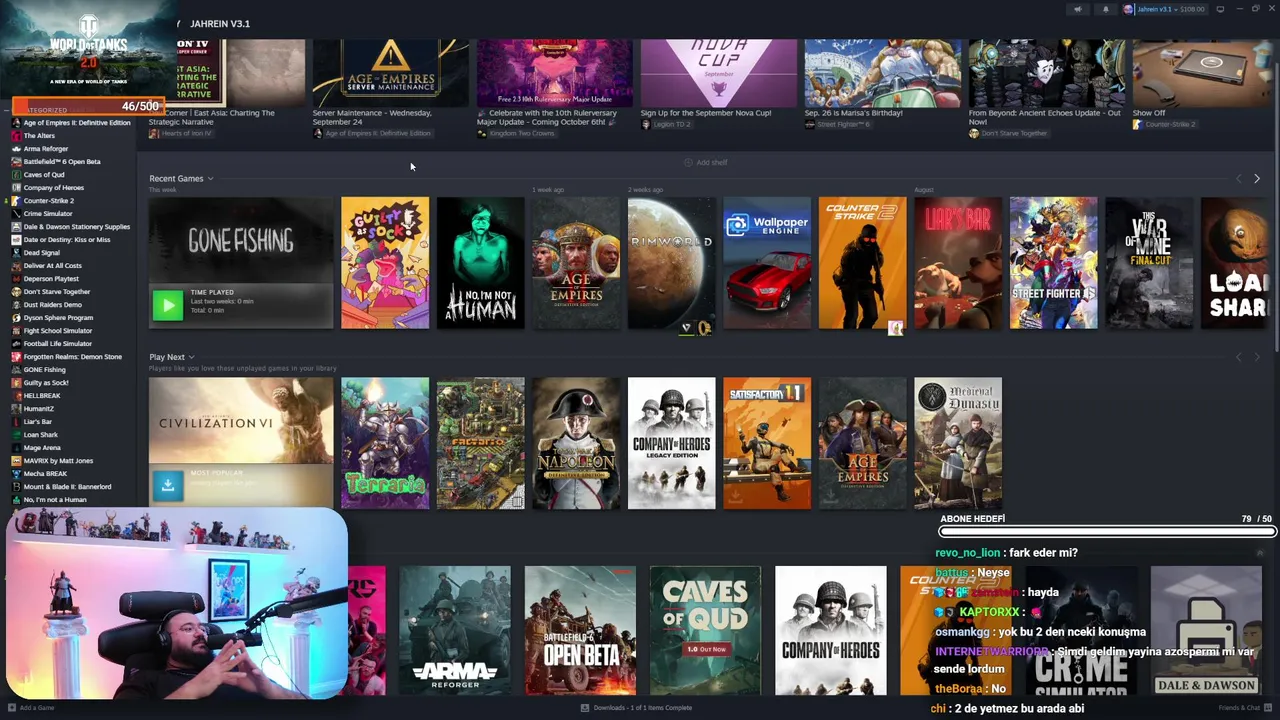Image resolution: width=1280 pixels, height=720 pixels.
Task: Open Terraria cover in Play Next
Action: 385,443
